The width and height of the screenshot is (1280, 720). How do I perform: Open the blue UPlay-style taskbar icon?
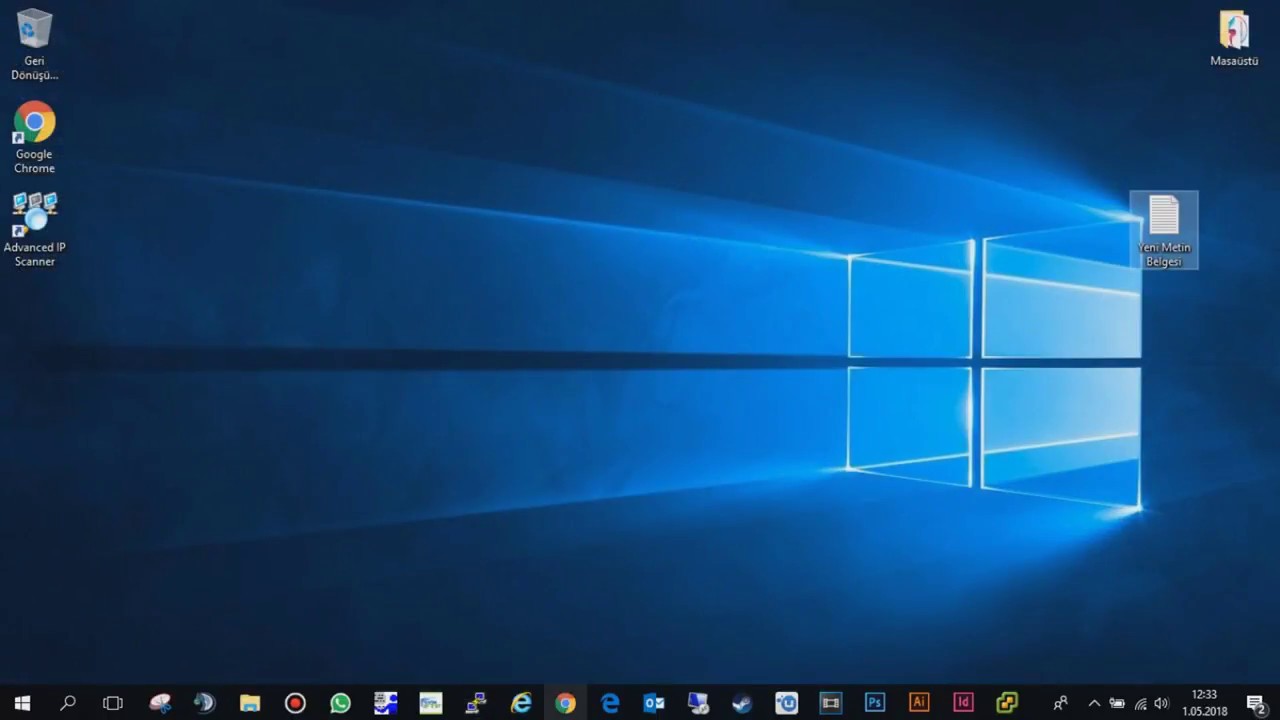point(787,703)
